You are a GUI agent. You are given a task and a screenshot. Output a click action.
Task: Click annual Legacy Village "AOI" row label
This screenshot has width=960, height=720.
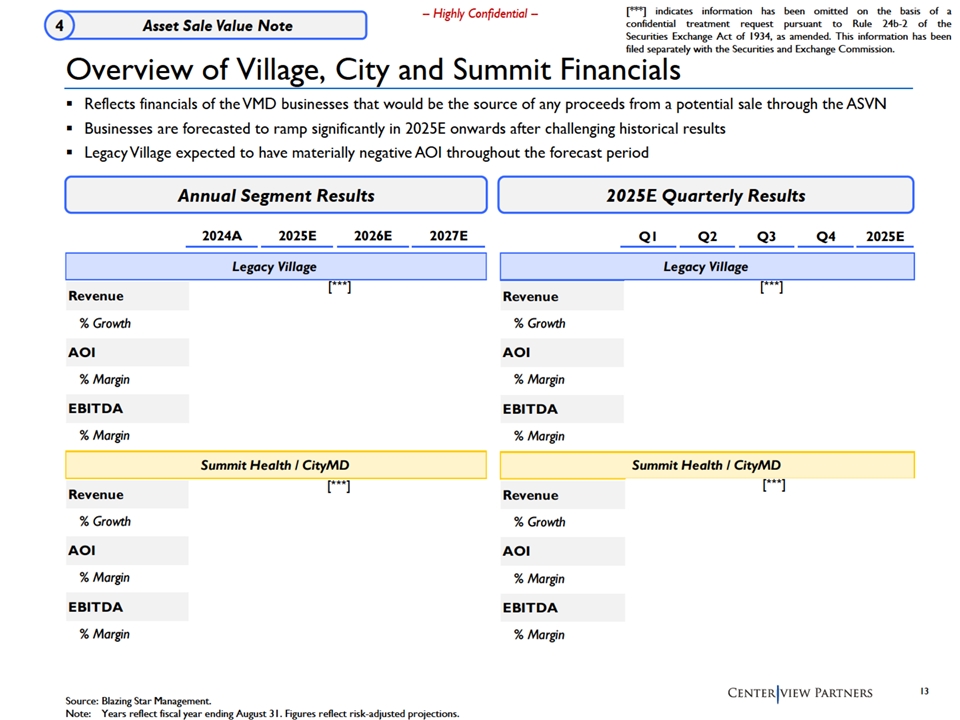81,353
